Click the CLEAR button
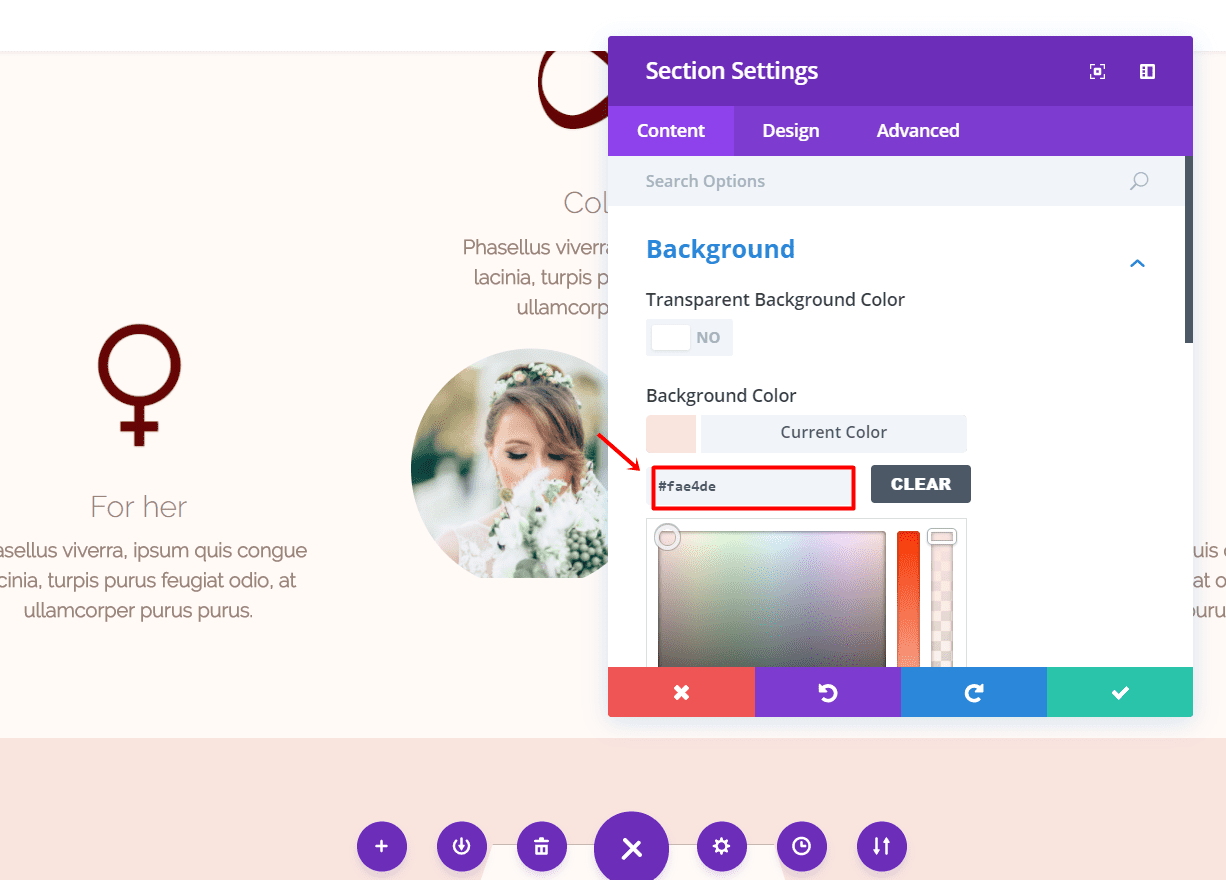 pos(921,484)
